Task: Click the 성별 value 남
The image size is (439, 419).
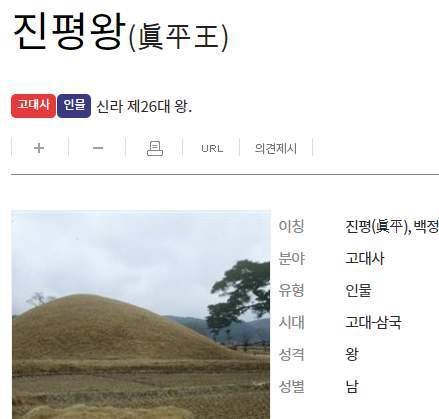Action: click(352, 386)
